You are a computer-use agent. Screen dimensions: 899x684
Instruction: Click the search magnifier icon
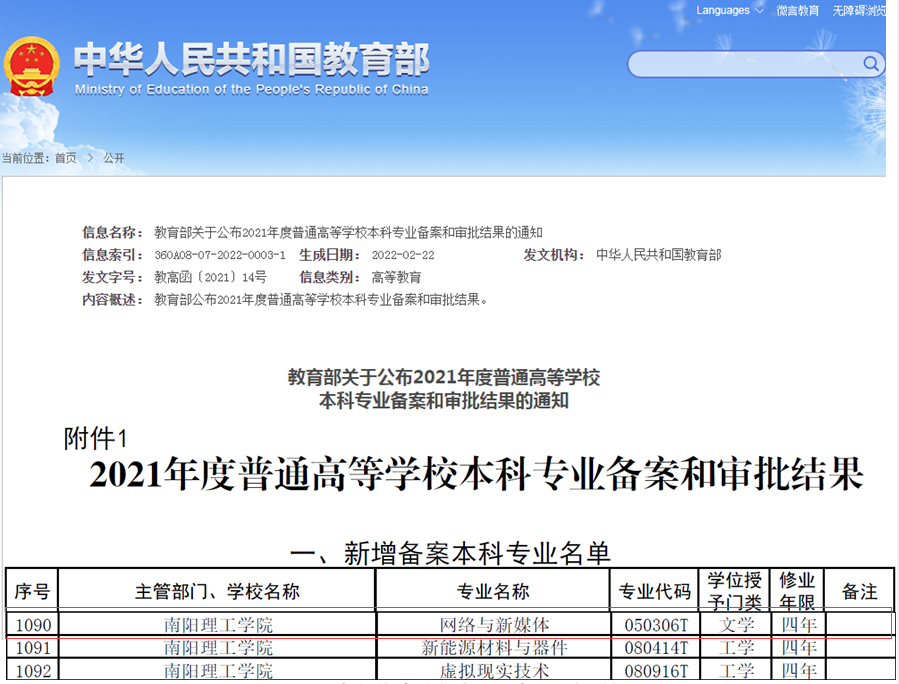tap(872, 64)
